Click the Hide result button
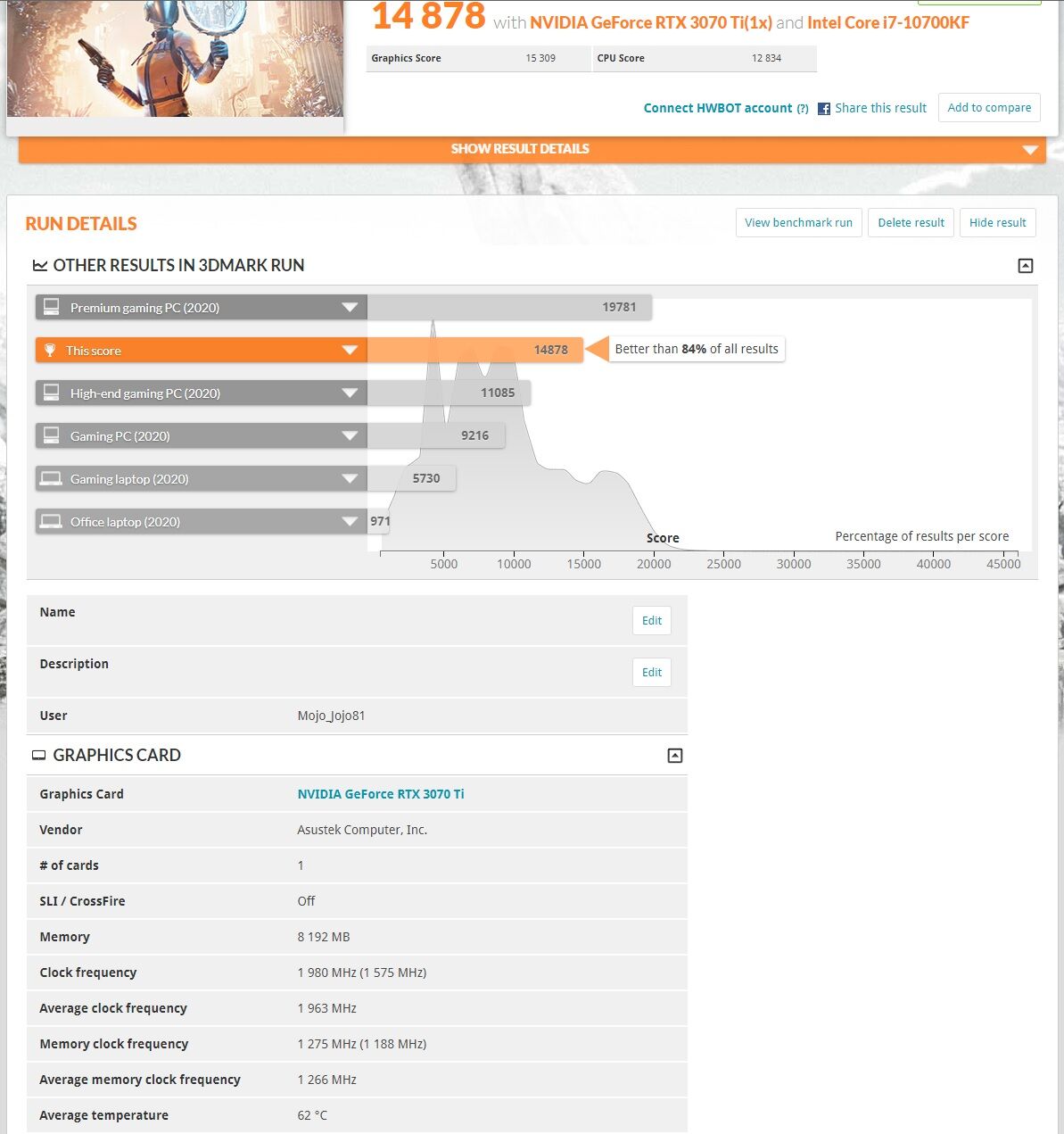 [997, 223]
